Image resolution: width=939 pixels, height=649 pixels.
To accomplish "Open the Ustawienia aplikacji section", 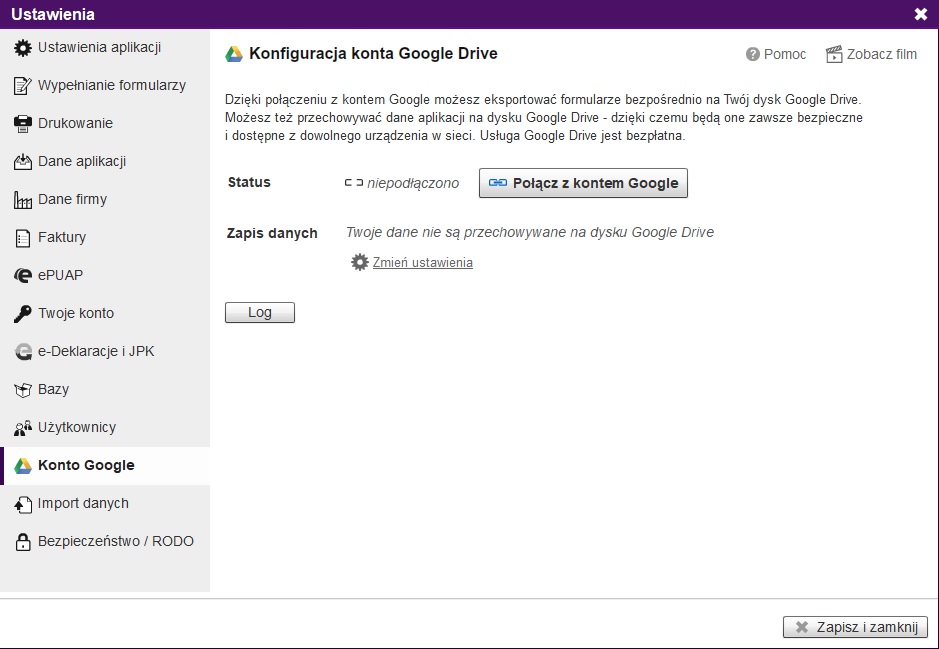I will (99, 47).
